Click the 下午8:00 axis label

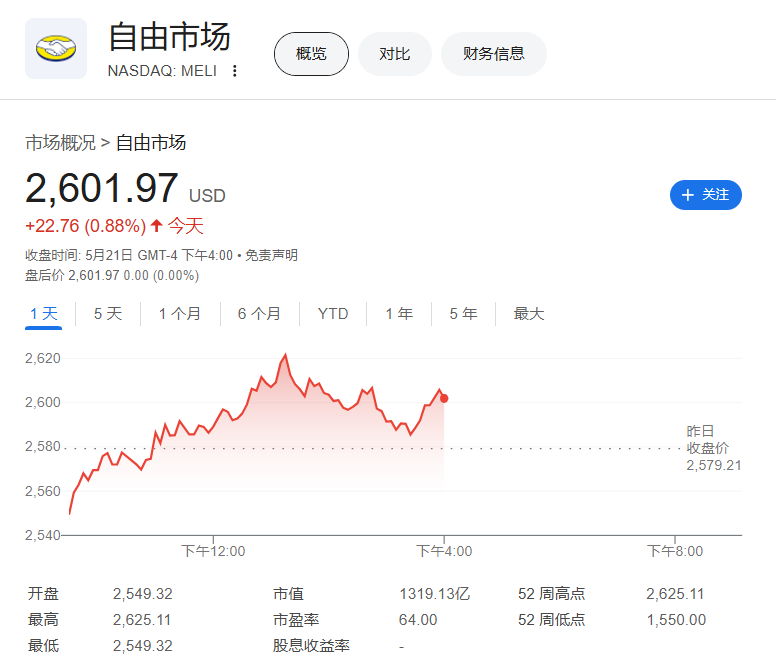click(x=675, y=551)
